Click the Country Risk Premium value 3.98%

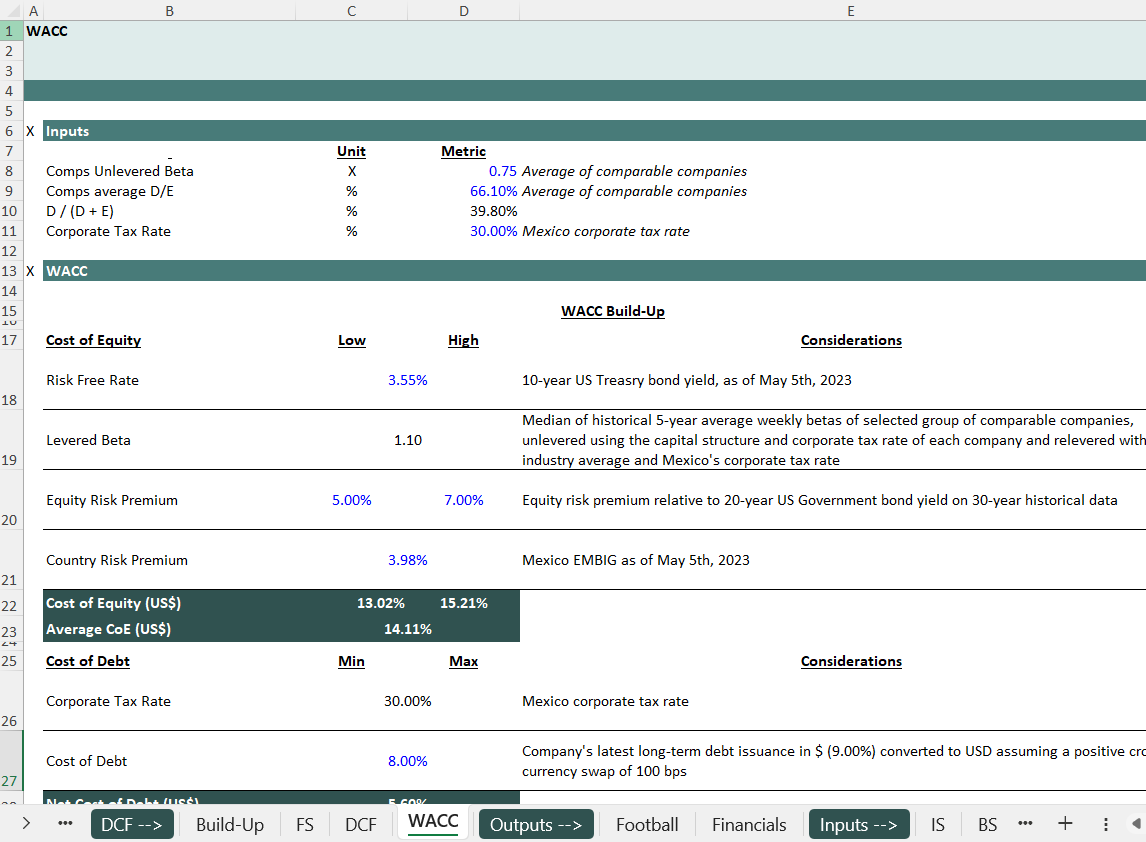(x=408, y=560)
